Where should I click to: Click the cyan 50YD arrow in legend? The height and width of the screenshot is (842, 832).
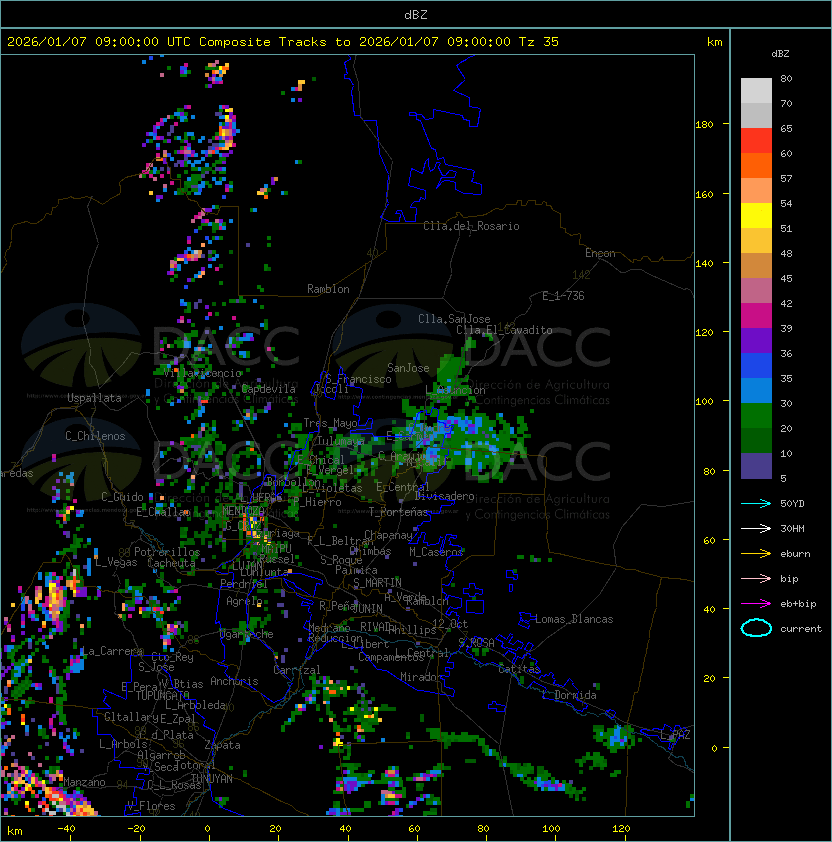(756, 503)
